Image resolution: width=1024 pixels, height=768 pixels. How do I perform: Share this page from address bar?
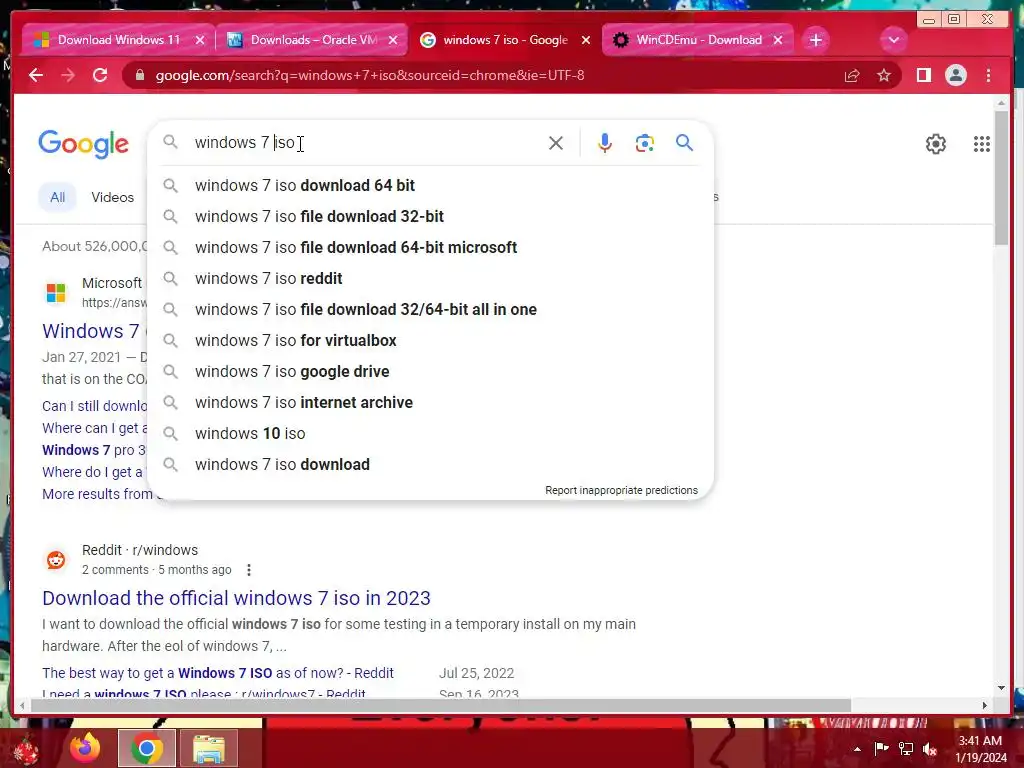point(852,76)
